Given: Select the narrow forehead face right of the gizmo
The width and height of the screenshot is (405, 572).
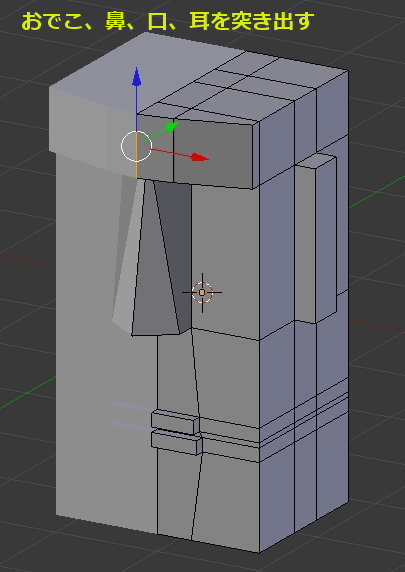Looking at the screenshot, I should 155,148.
